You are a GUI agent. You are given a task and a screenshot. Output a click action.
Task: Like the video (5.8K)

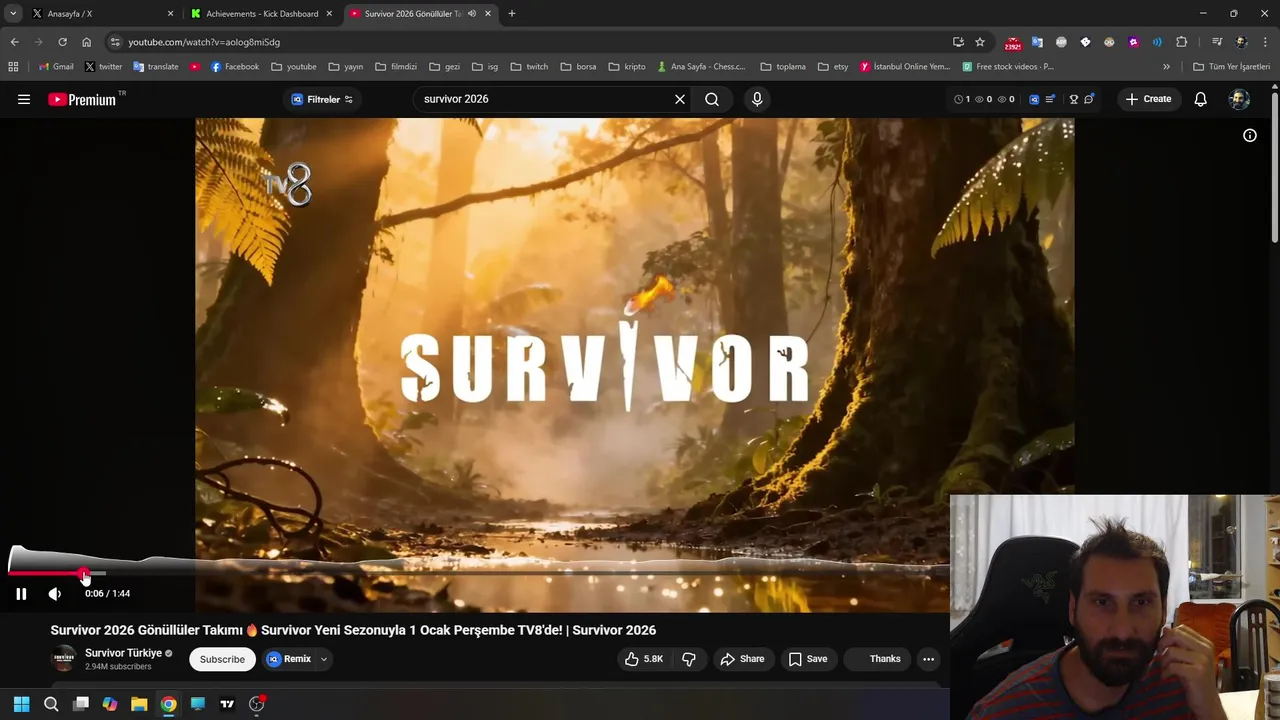pyautogui.click(x=644, y=659)
